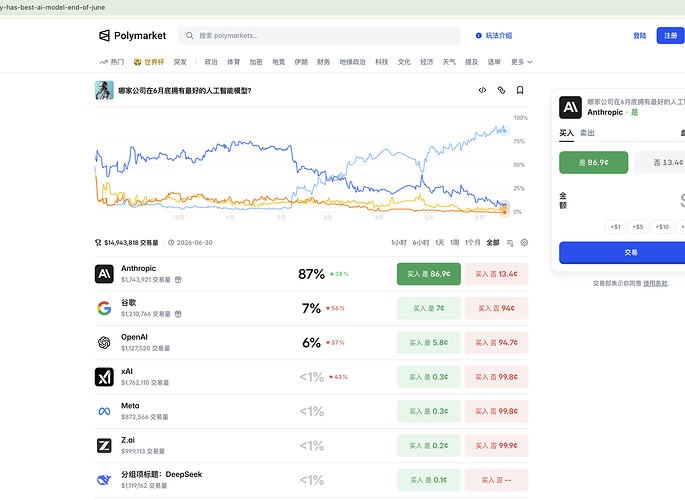Add +$5 to amount
The width and height of the screenshot is (685, 500).
[x=638, y=227]
